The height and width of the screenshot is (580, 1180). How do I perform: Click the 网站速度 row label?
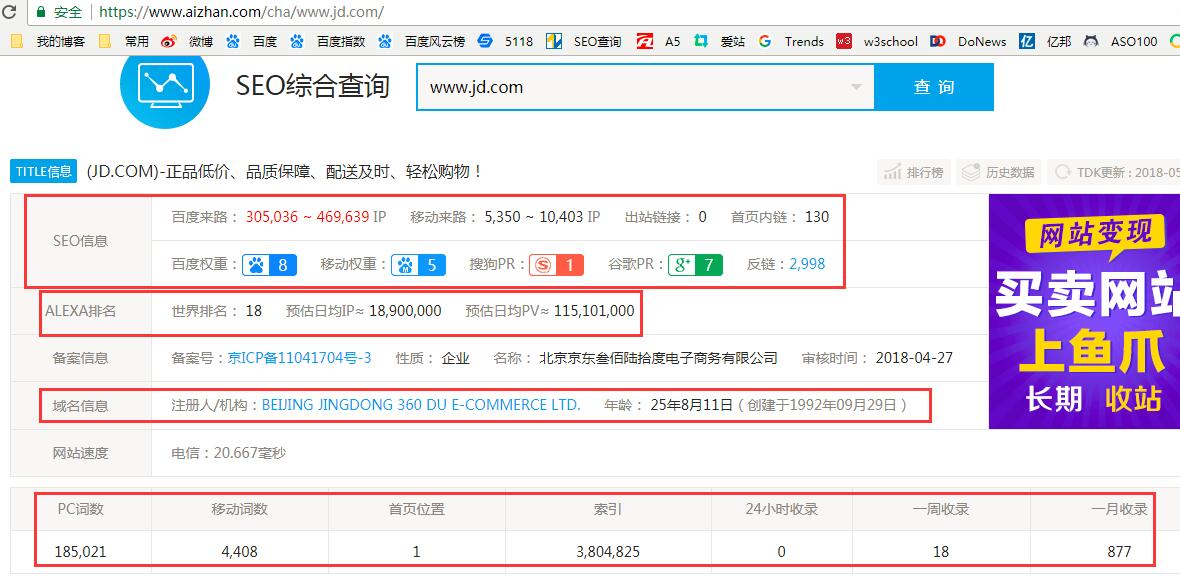(x=81, y=453)
